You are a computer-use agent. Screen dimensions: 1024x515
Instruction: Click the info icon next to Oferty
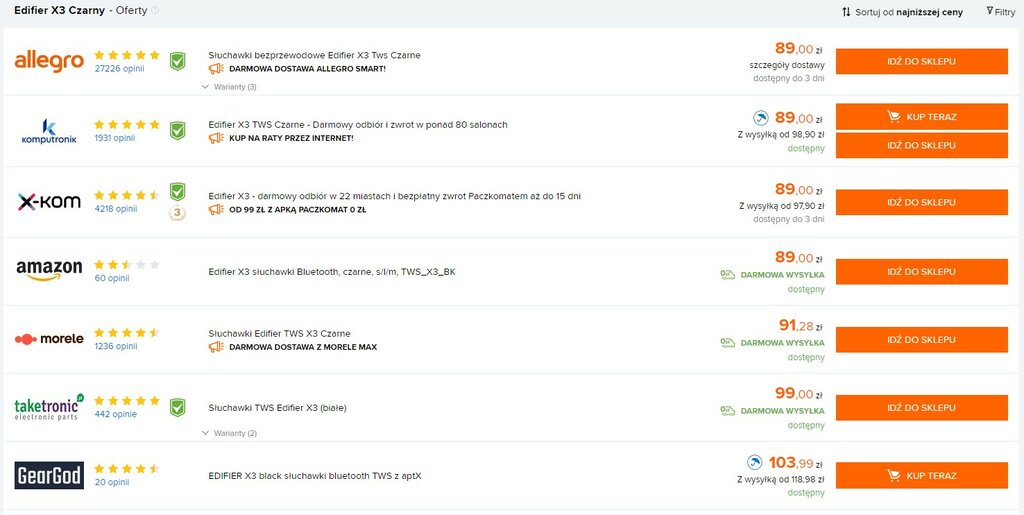[x=155, y=10]
